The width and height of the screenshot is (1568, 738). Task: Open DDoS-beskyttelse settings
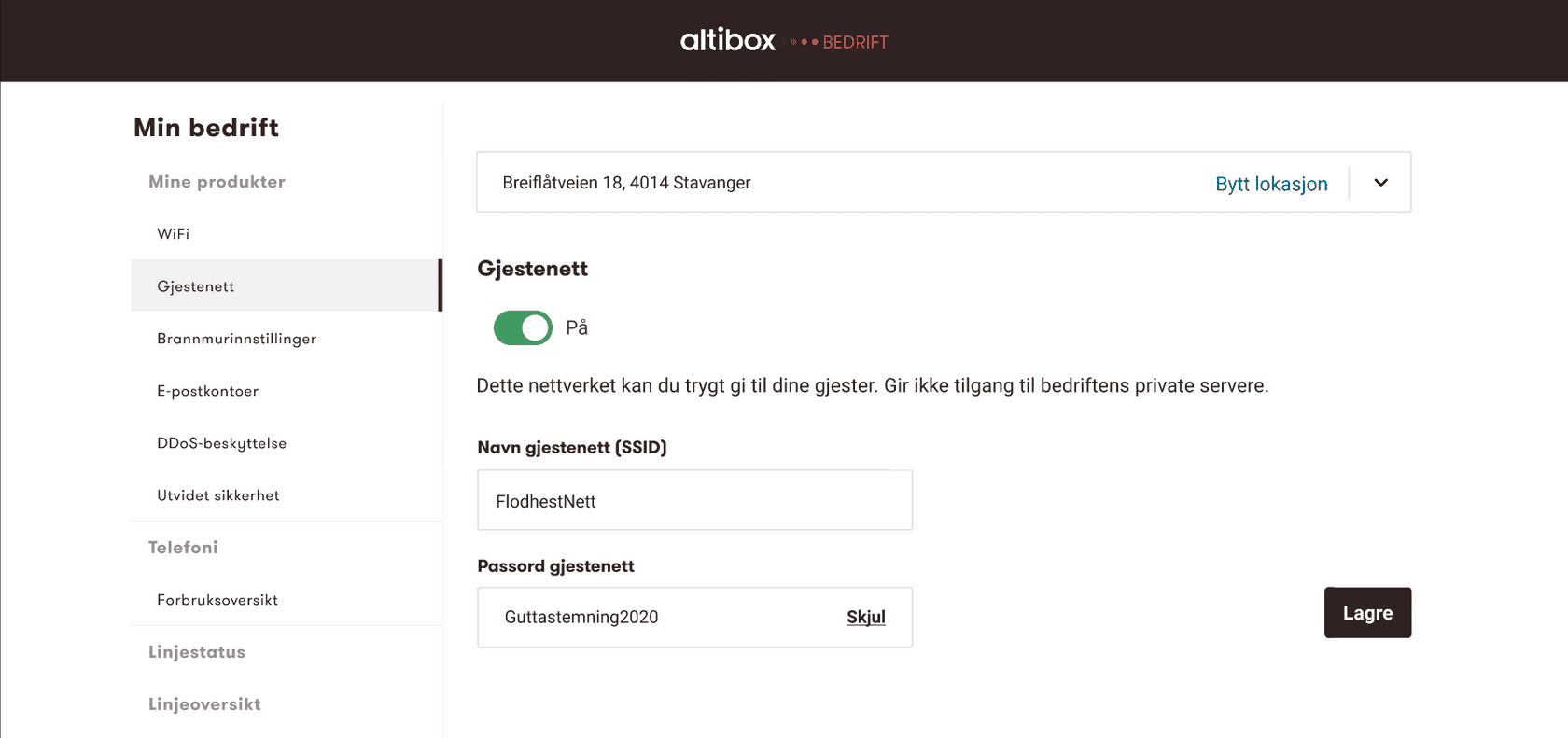222,443
